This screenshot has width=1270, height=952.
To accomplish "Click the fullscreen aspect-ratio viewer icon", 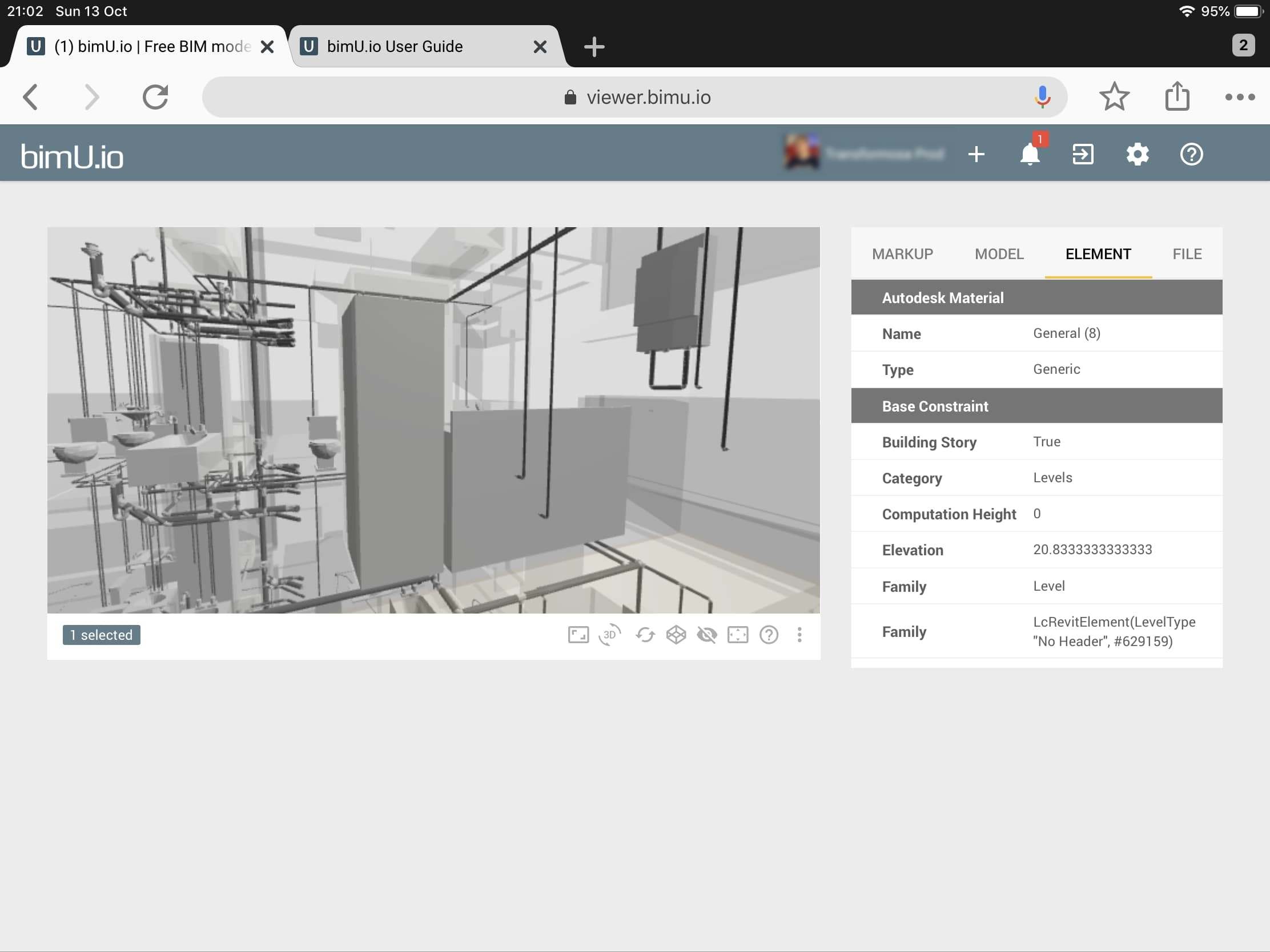I will click(x=578, y=635).
